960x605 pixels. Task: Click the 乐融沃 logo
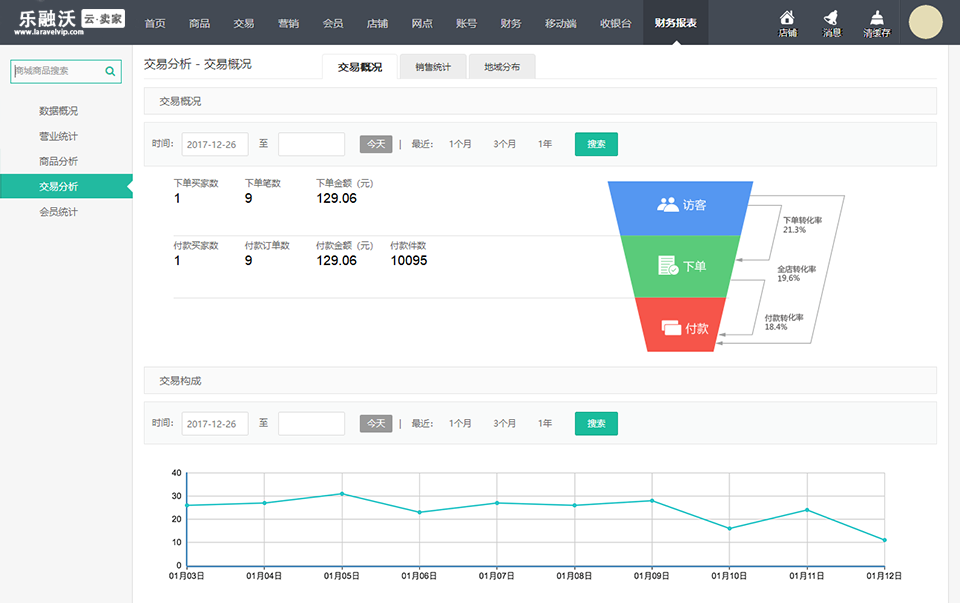(70, 21)
